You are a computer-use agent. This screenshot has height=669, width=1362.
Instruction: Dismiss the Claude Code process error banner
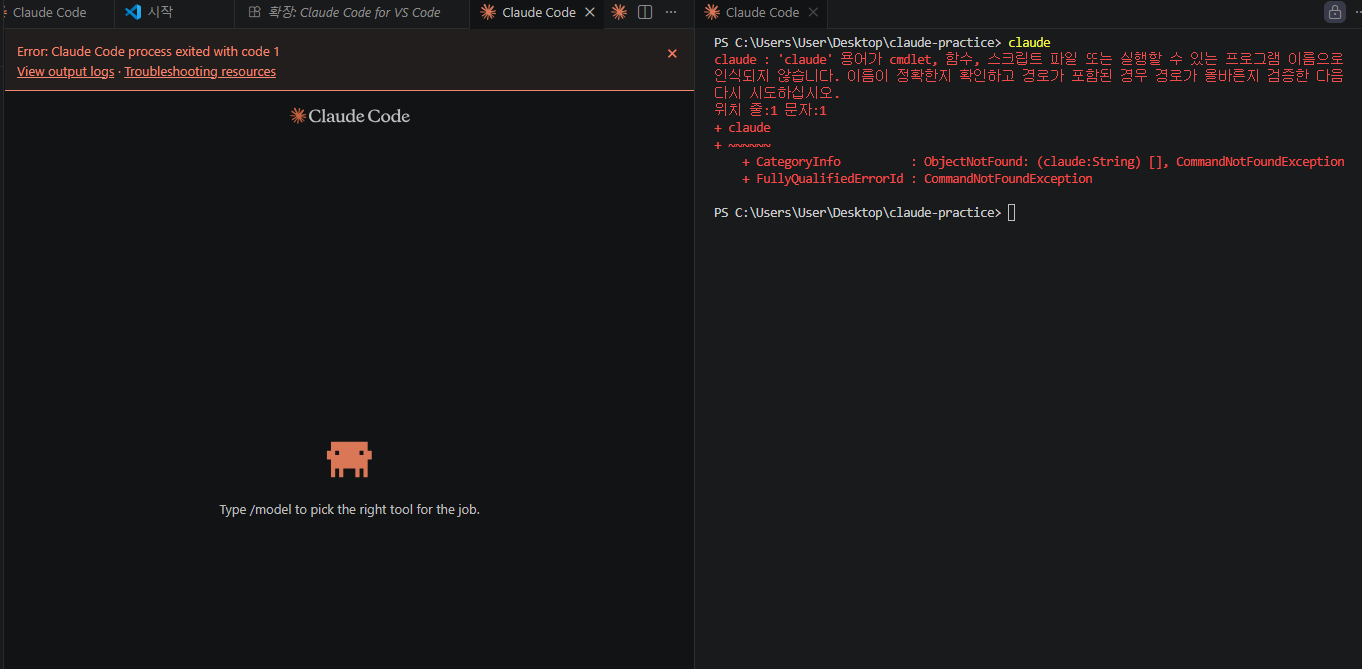[x=672, y=53]
